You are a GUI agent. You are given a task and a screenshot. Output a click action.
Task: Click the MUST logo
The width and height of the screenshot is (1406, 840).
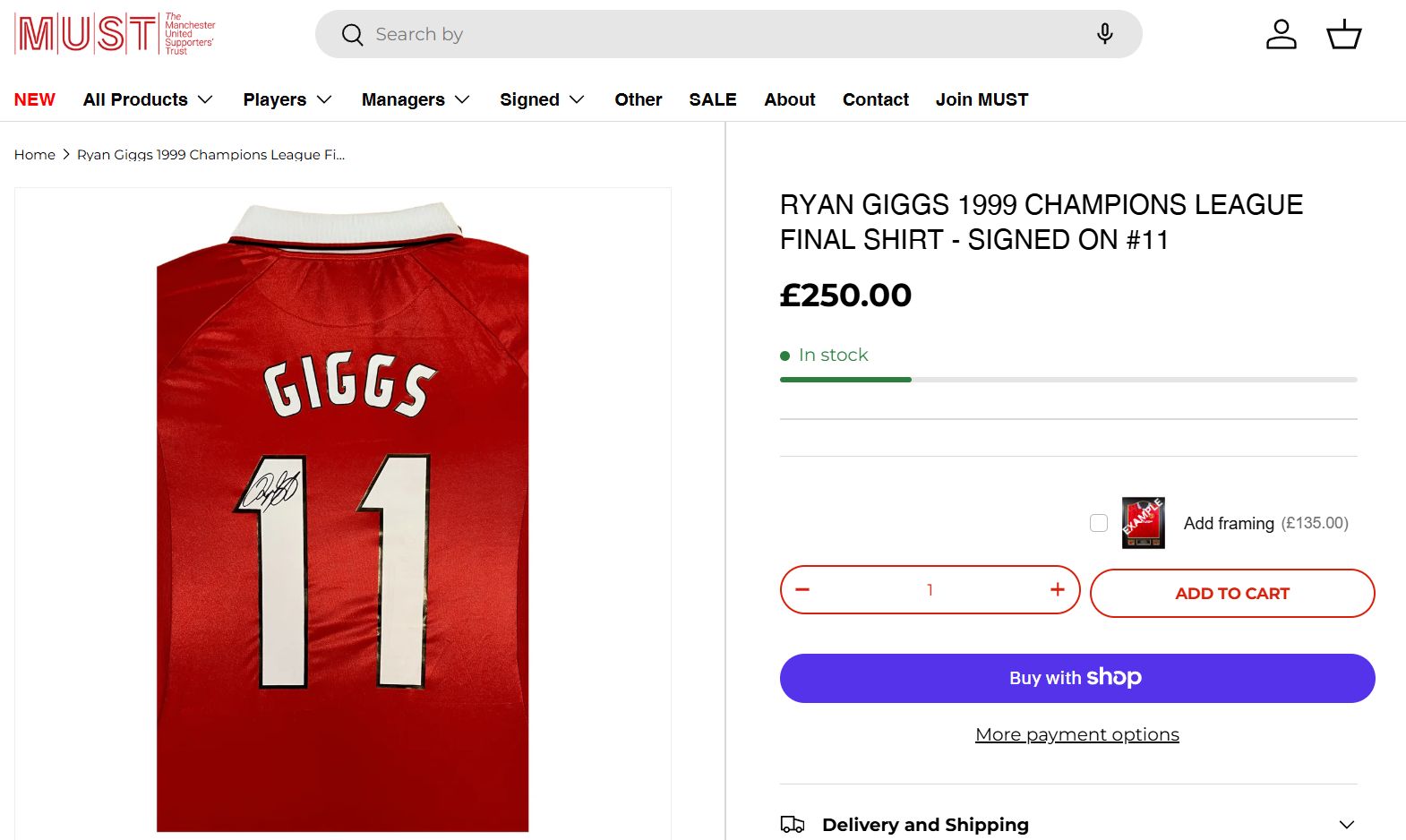tap(115, 34)
